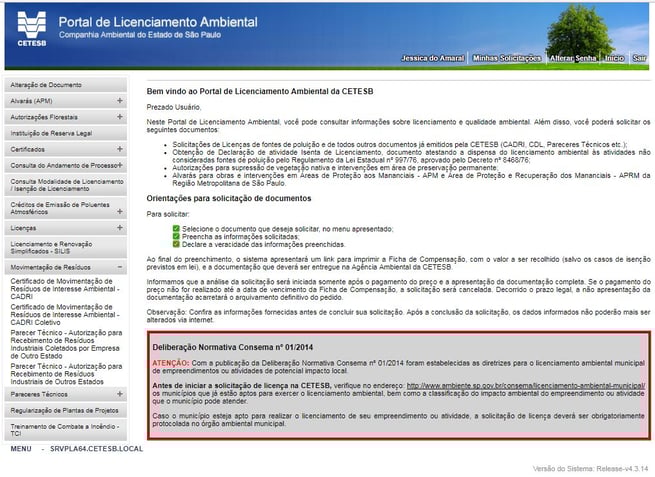
Task: Open Consulta Modalidade de Licenciamento item
Action: pyautogui.click(x=66, y=185)
